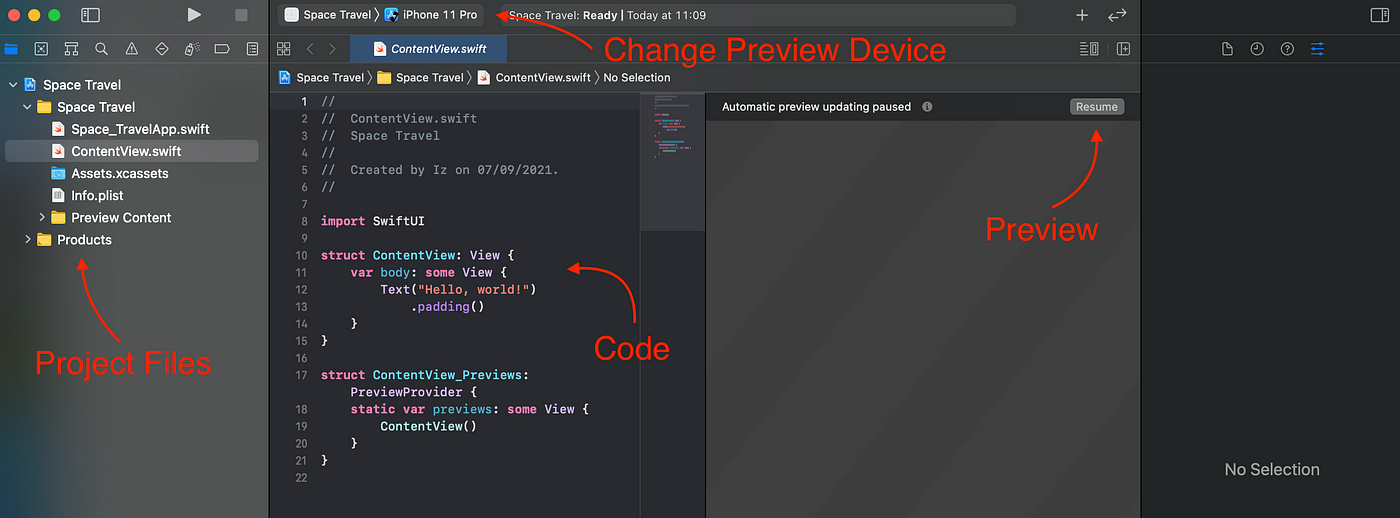Open editor options lines icon
The width and height of the screenshot is (1400, 518).
pos(1089,48)
